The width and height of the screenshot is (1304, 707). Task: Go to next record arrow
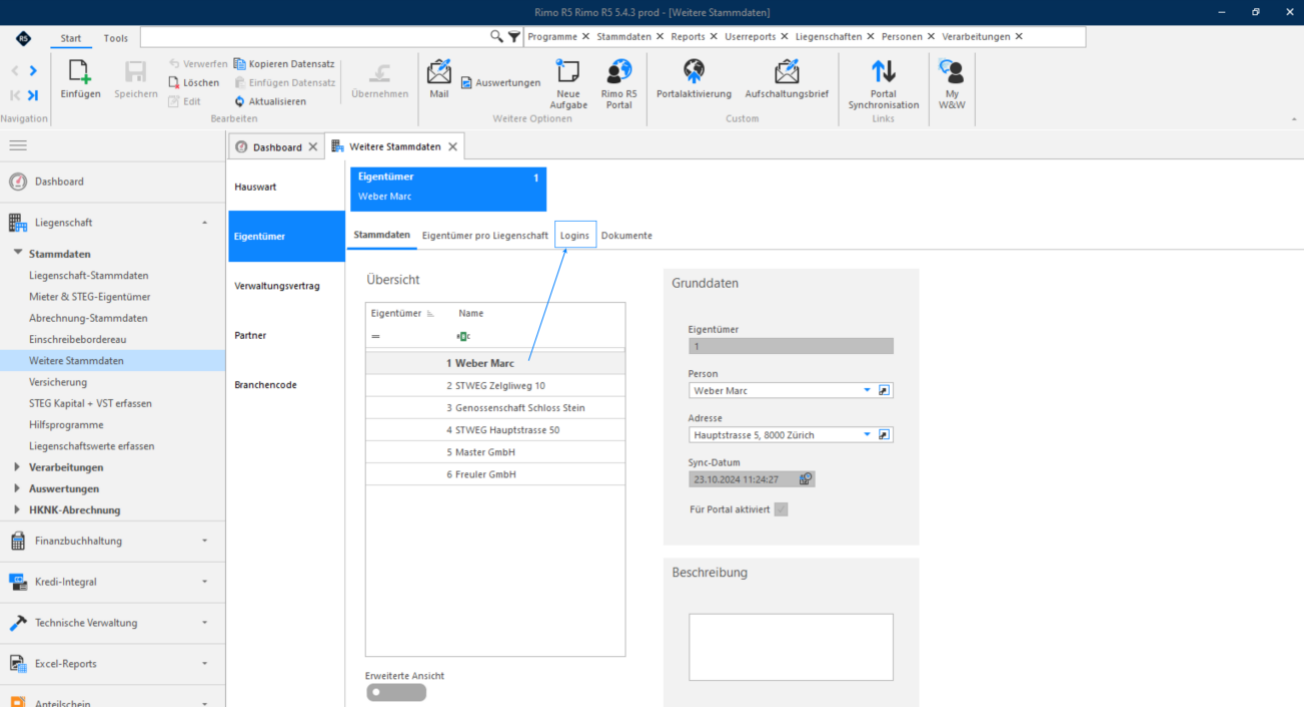pos(33,71)
